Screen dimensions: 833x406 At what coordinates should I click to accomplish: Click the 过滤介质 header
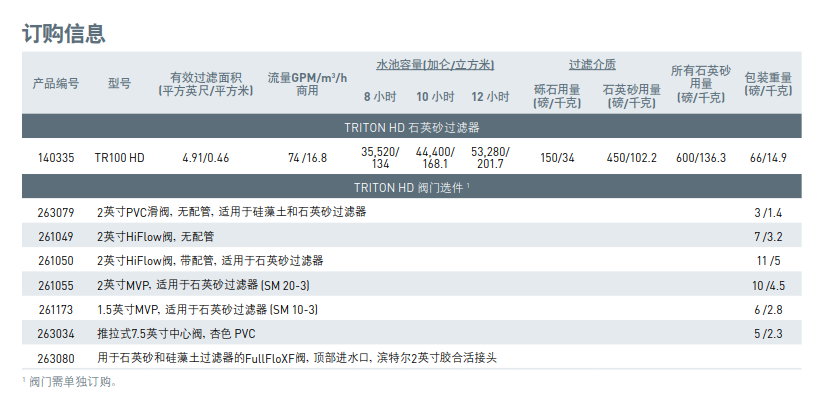(592, 65)
